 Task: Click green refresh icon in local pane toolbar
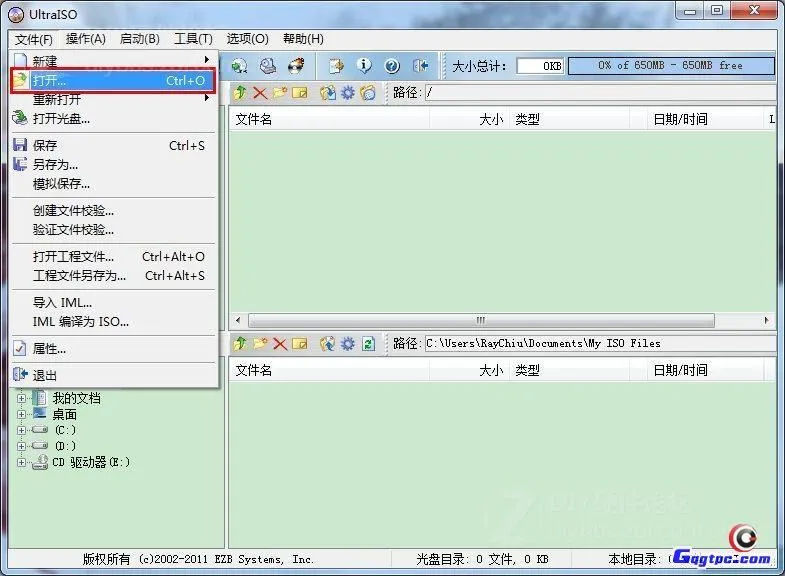[x=368, y=343]
